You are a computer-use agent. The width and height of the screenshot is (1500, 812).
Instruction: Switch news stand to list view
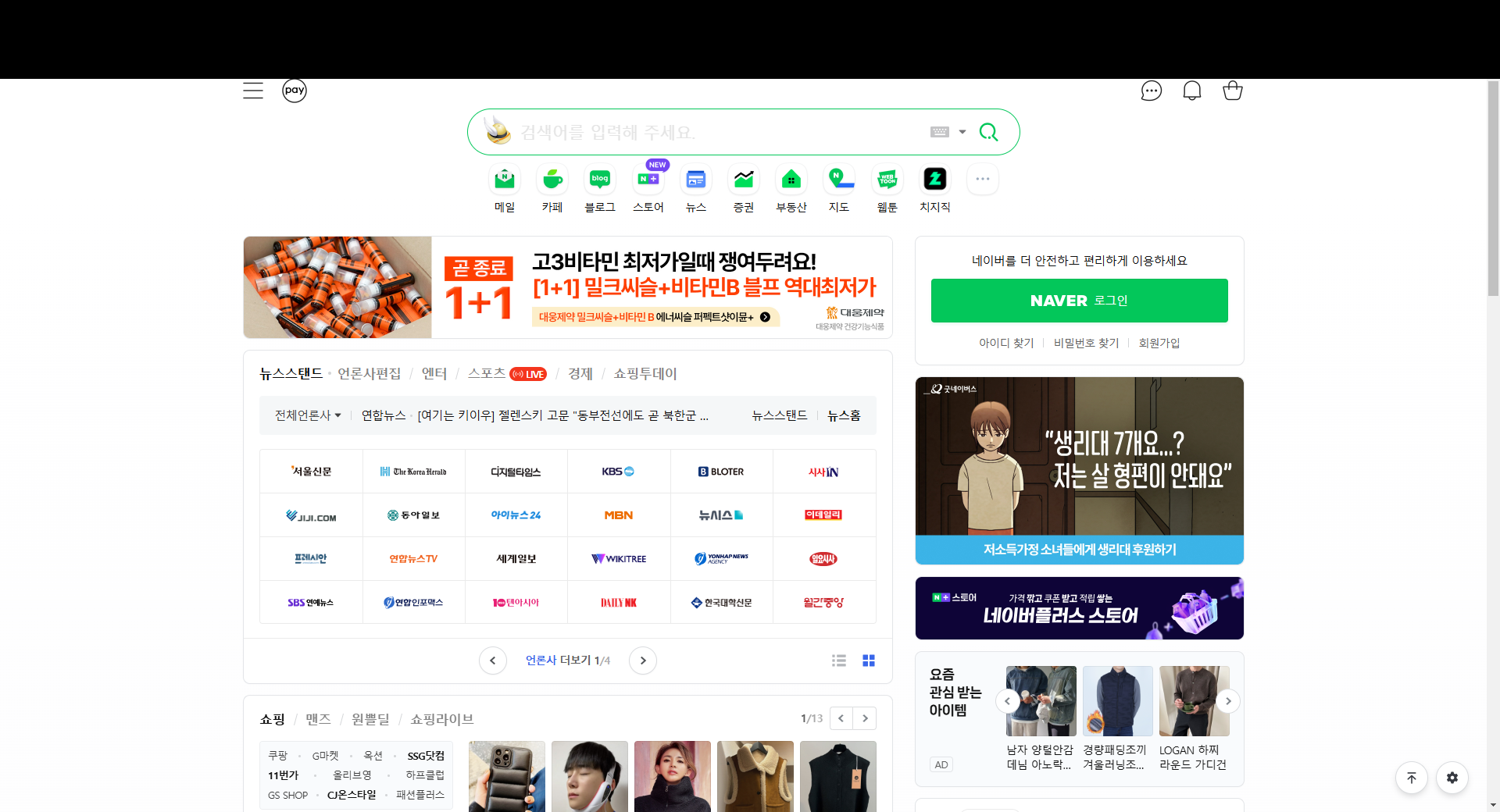click(x=838, y=660)
